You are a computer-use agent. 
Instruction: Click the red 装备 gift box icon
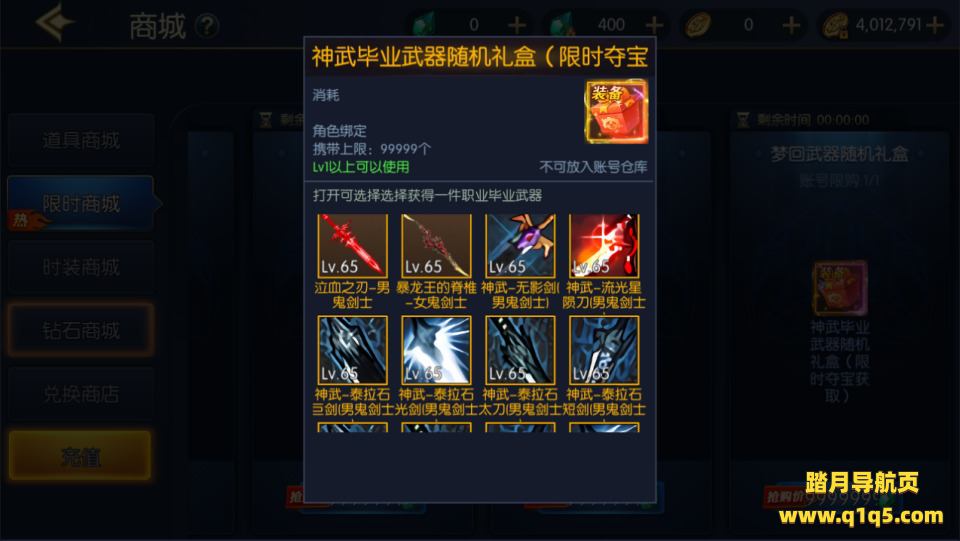[617, 111]
